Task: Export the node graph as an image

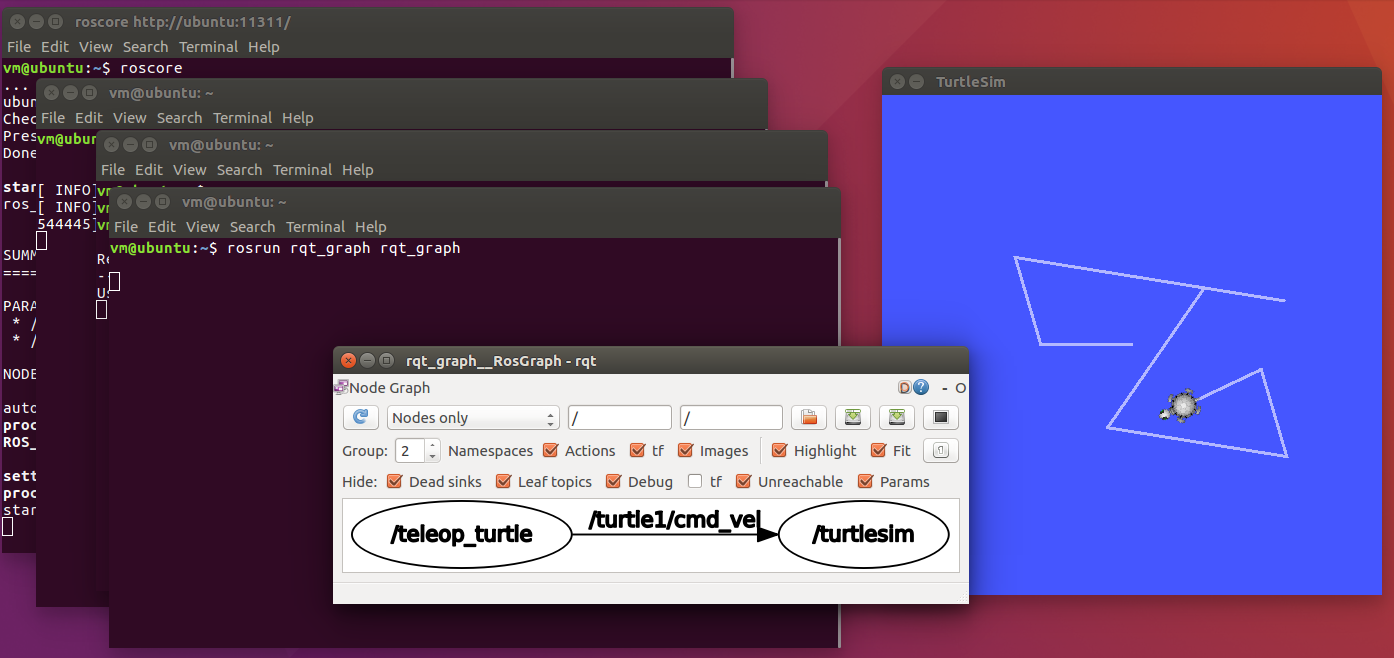Action: click(x=941, y=417)
